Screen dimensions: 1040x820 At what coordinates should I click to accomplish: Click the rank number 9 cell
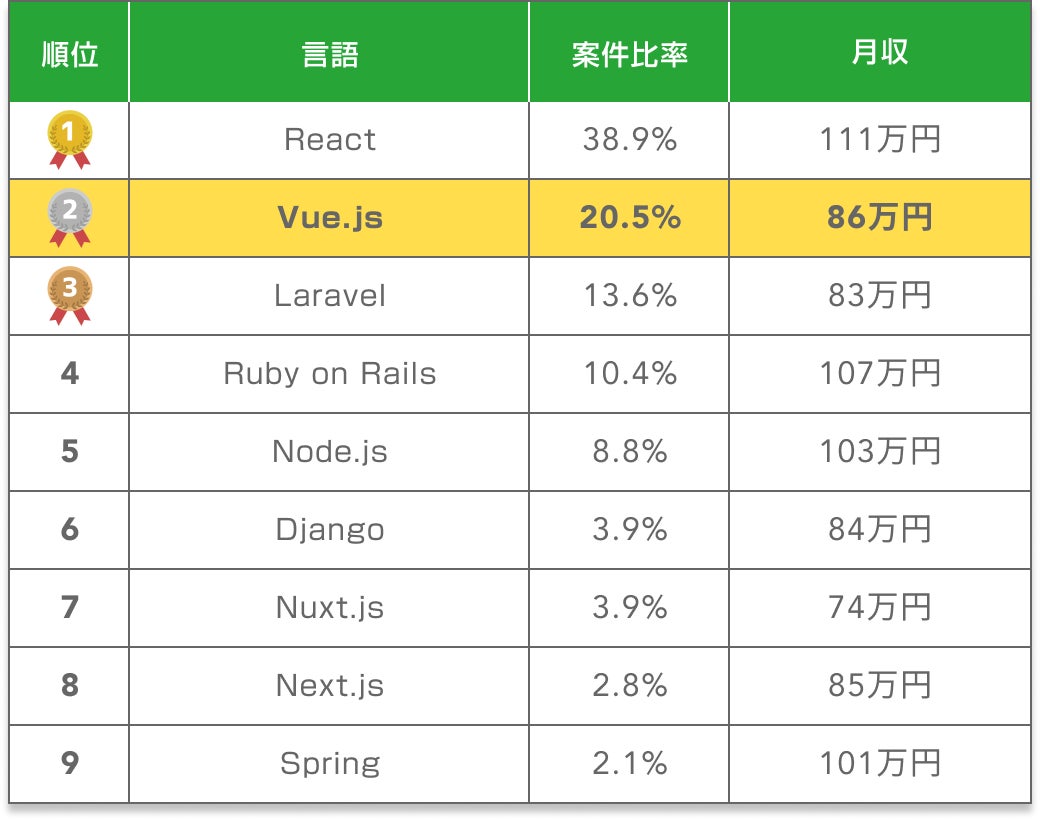coord(69,764)
